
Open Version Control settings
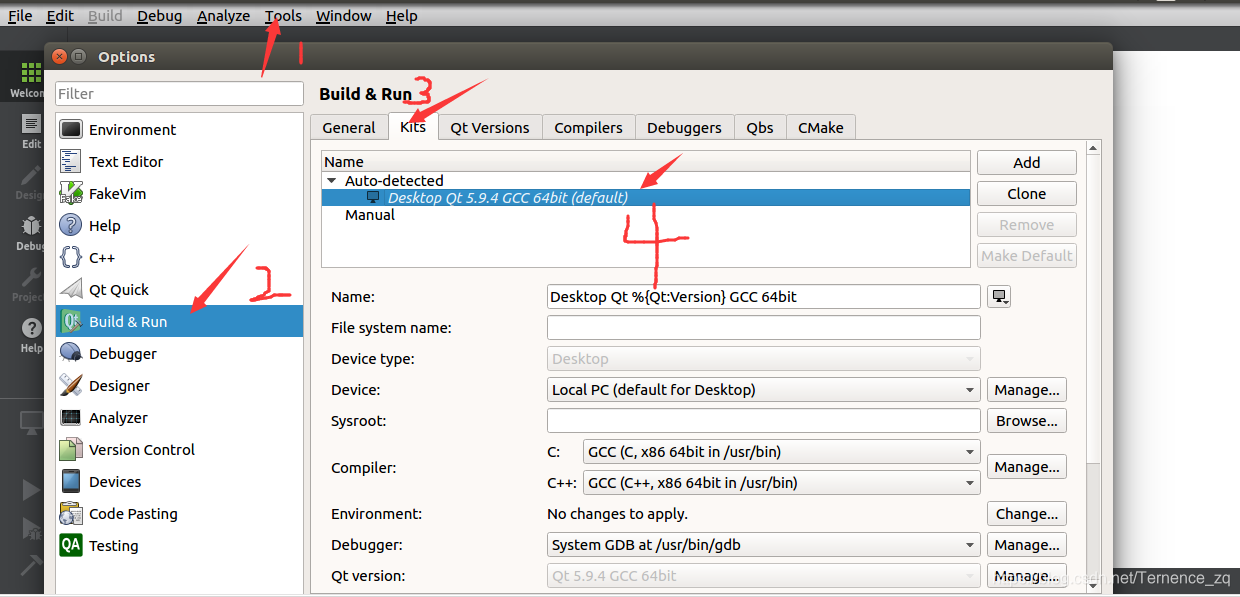point(180,450)
